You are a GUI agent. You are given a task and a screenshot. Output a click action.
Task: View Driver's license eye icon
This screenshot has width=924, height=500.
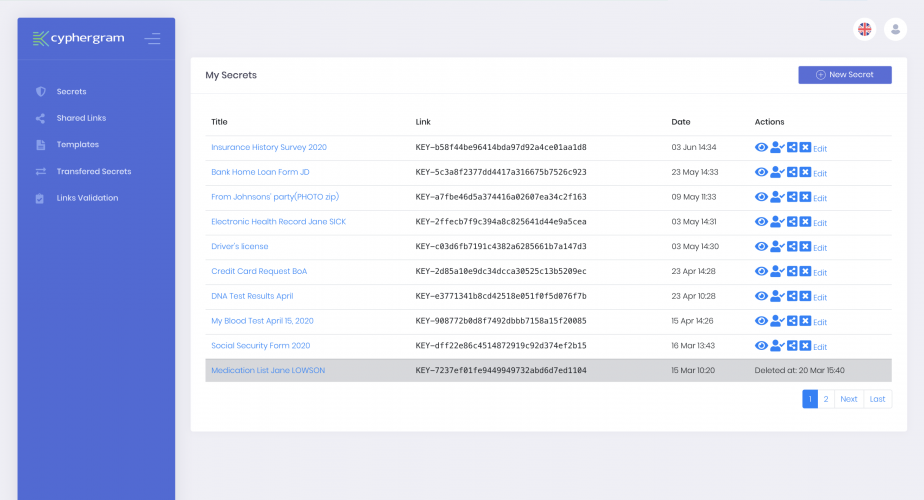pos(761,246)
